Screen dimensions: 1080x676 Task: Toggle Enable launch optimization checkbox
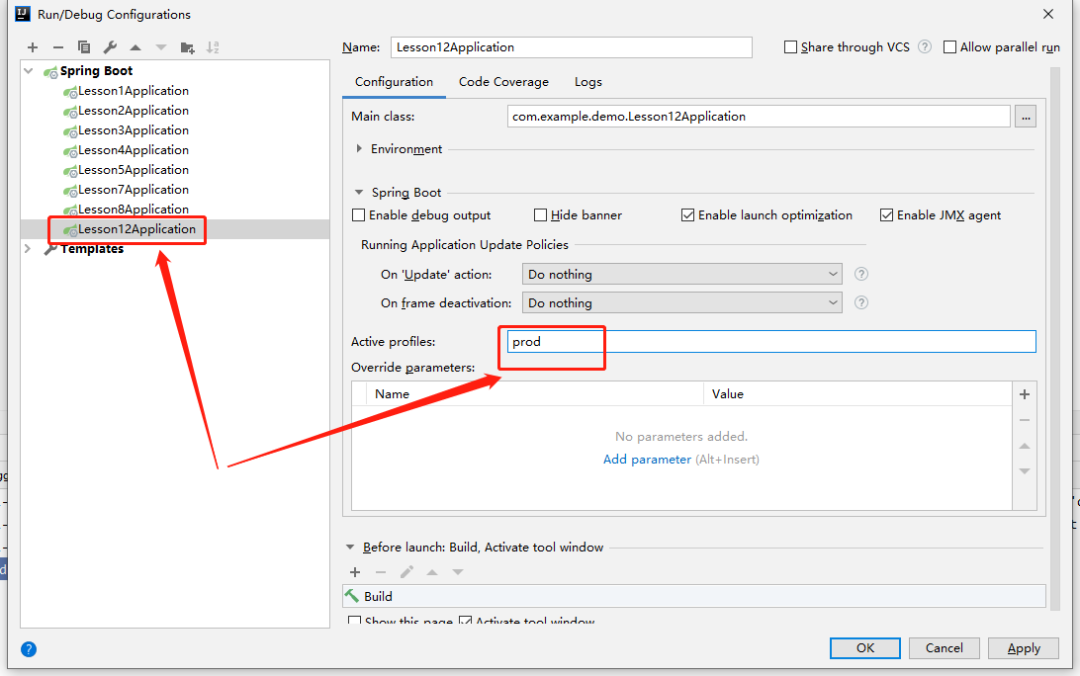pos(687,215)
